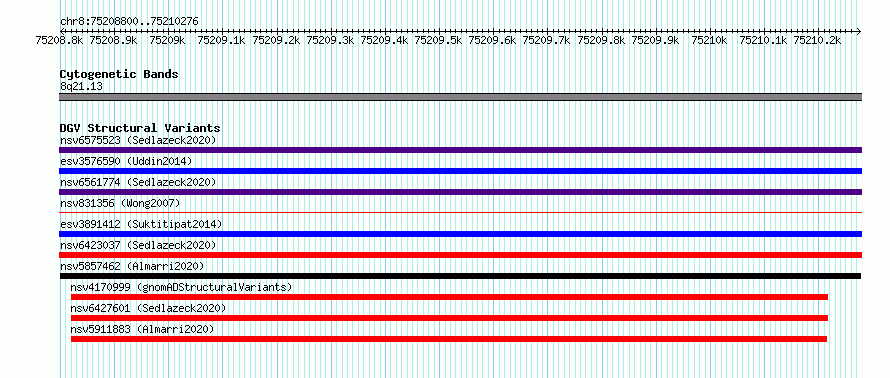Click the 75209.3k ruler position
The width and height of the screenshot is (890, 378).
coord(330,40)
